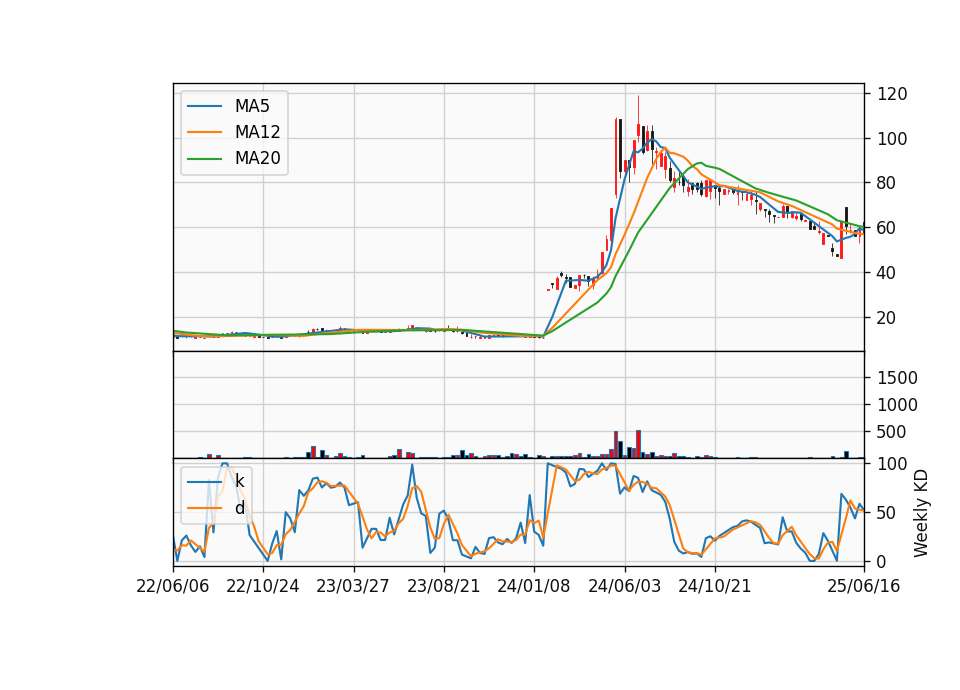Click the 22/06/06 date tick label
Image resolution: width=960 pixels, height=690 pixels.
173,586
